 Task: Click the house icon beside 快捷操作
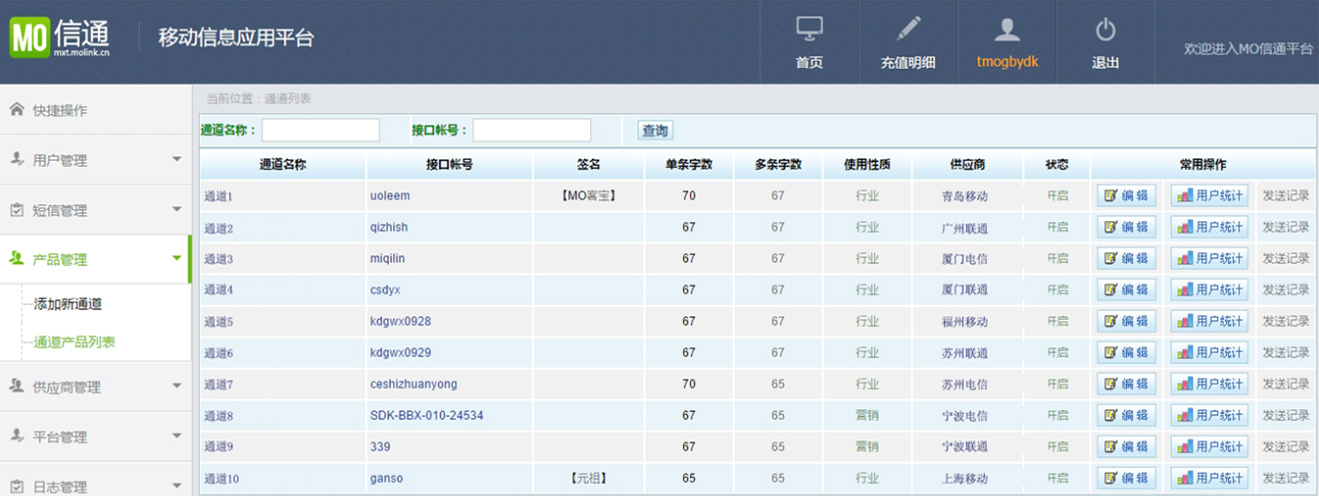coord(16,109)
